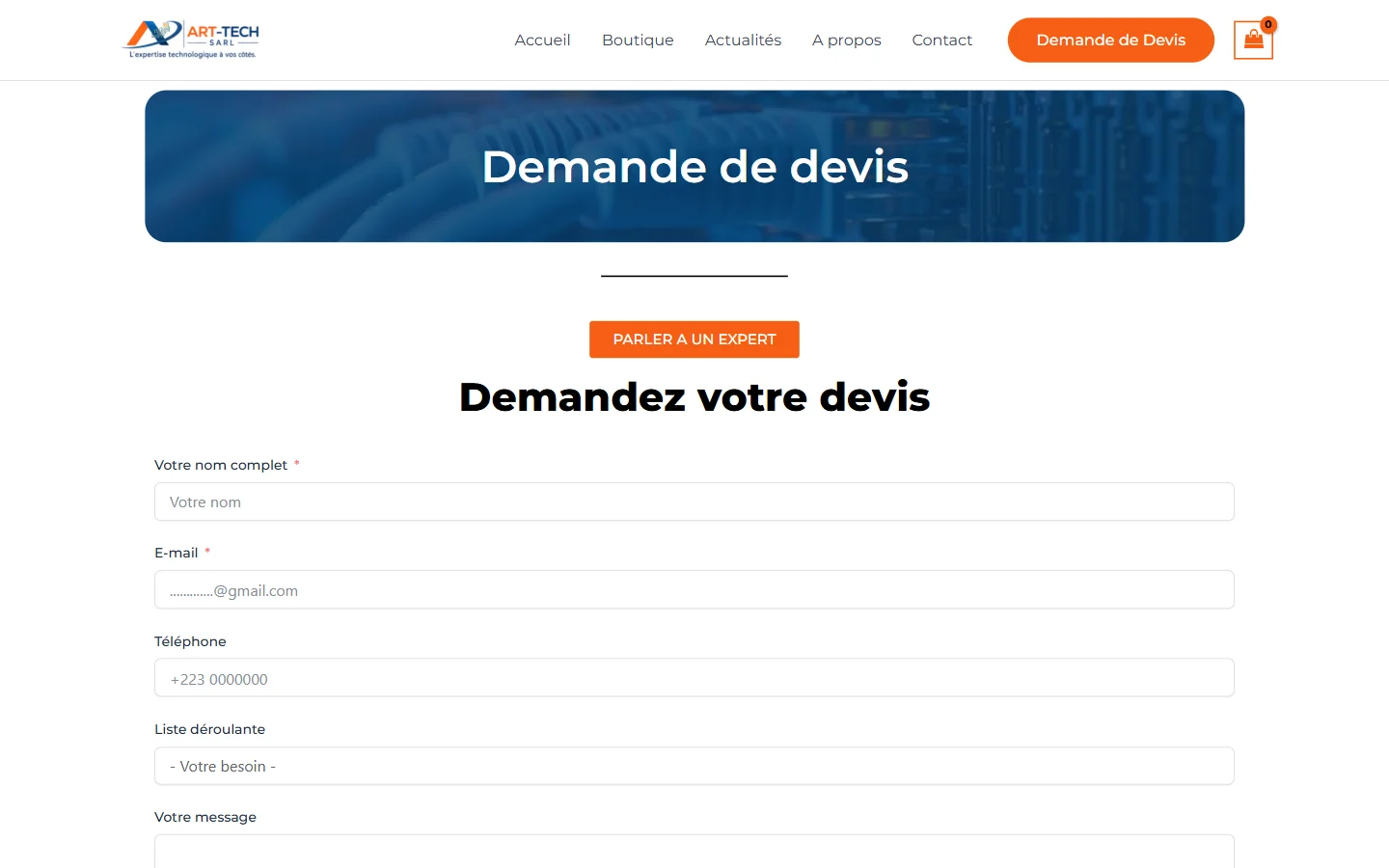Open the A propos page
This screenshot has width=1389, height=868.
point(847,41)
